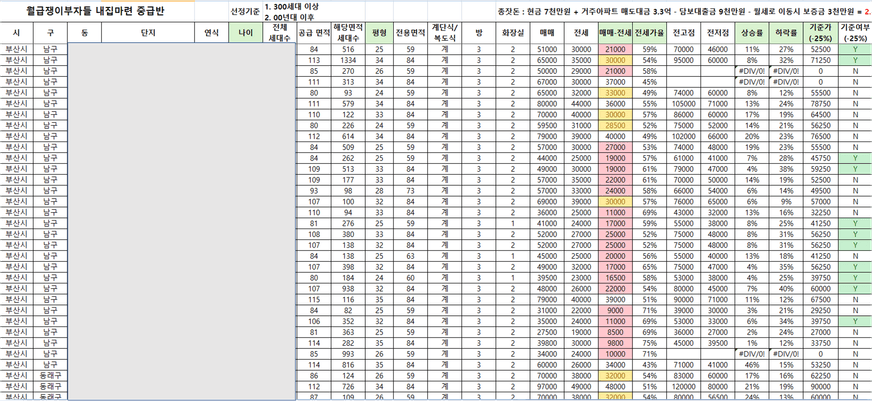
Task: Select the 해당면적 세대수 header
Action: (348, 33)
